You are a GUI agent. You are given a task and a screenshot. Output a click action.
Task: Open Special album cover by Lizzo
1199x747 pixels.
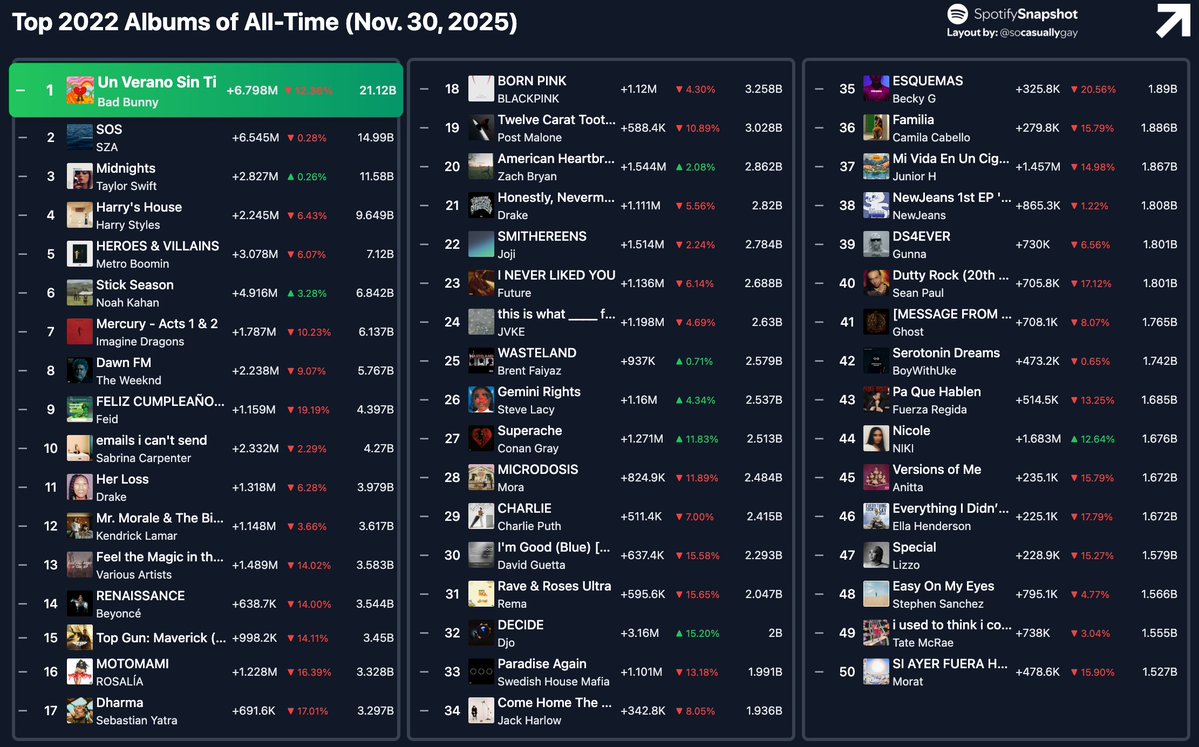(876, 555)
